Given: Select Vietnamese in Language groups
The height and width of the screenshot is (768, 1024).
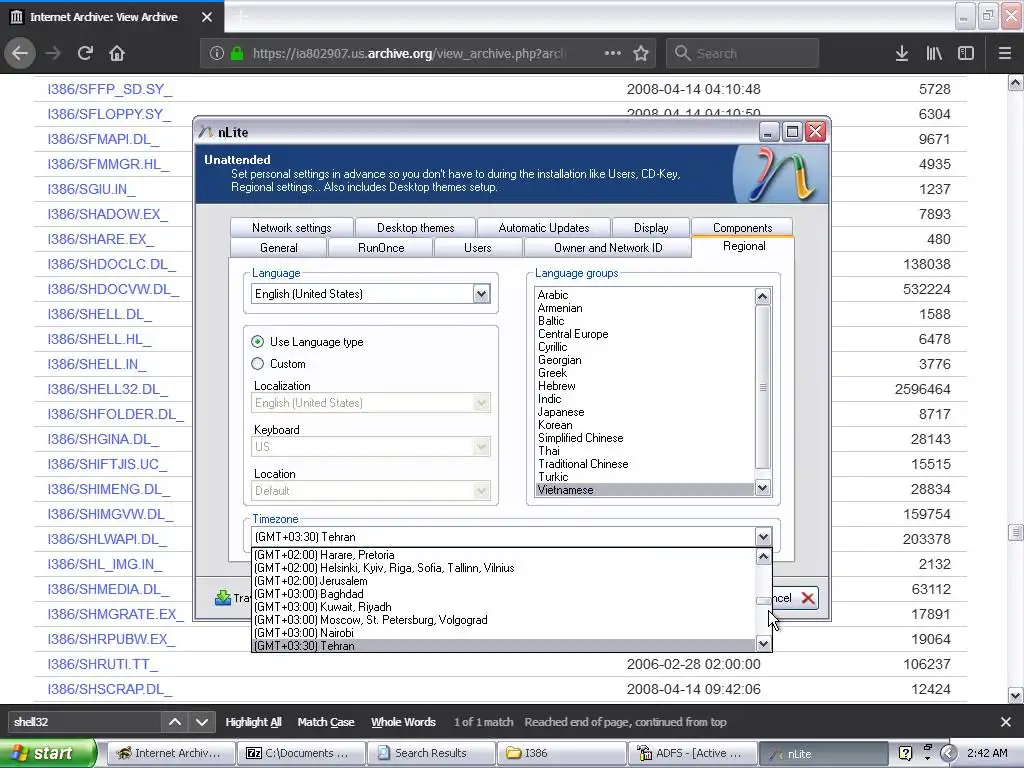Looking at the screenshot, I should [x=645, y=490].
